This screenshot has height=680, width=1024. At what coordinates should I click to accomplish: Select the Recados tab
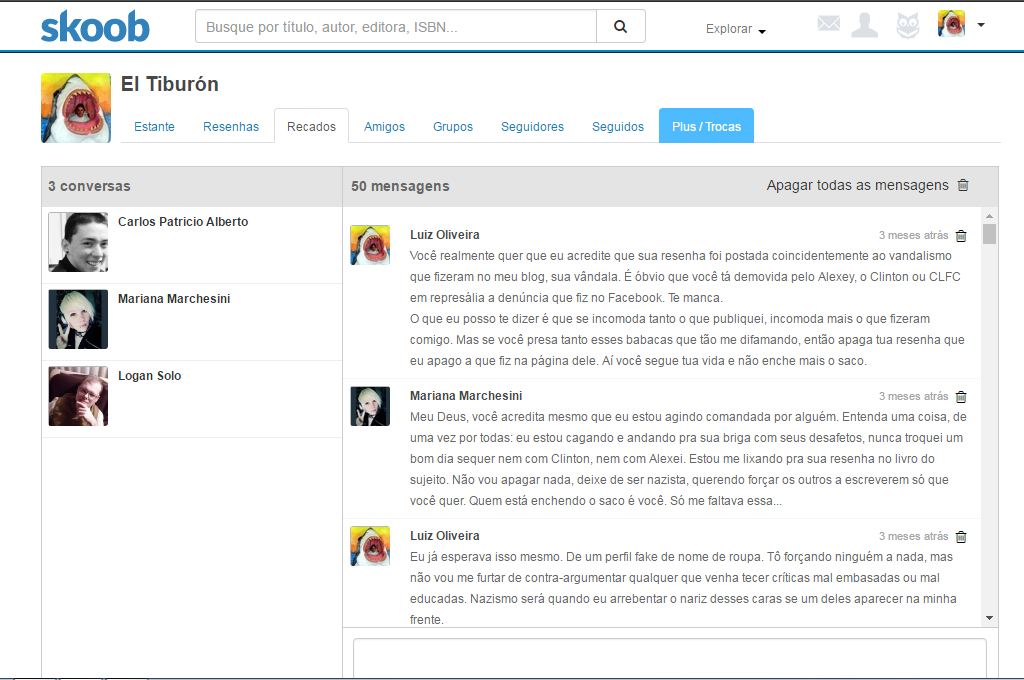pos(312,126)
